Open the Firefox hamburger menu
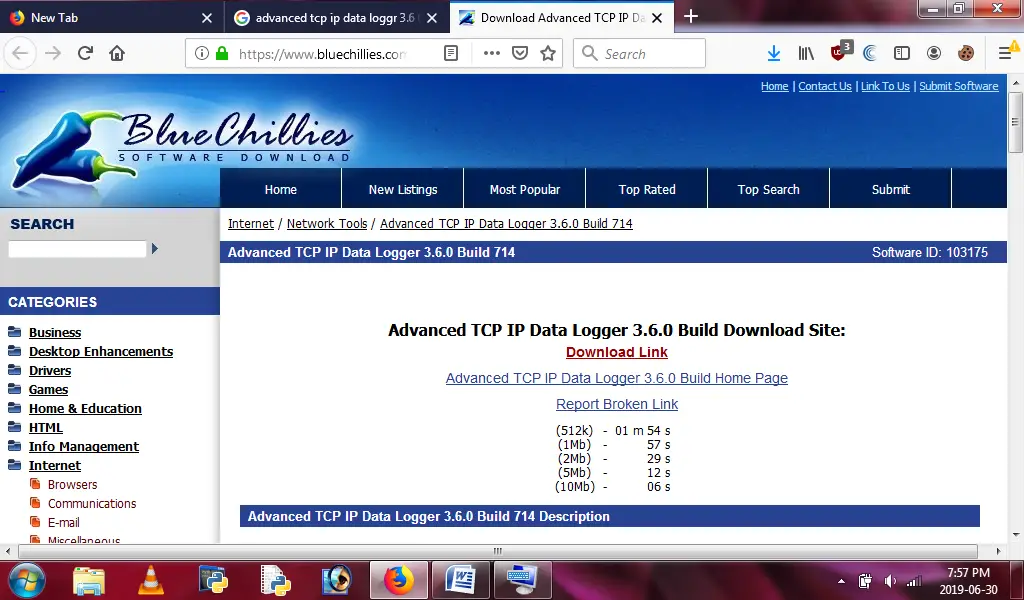The width and height of the screenshot is (1024, 600). [x=1007, y=52]
